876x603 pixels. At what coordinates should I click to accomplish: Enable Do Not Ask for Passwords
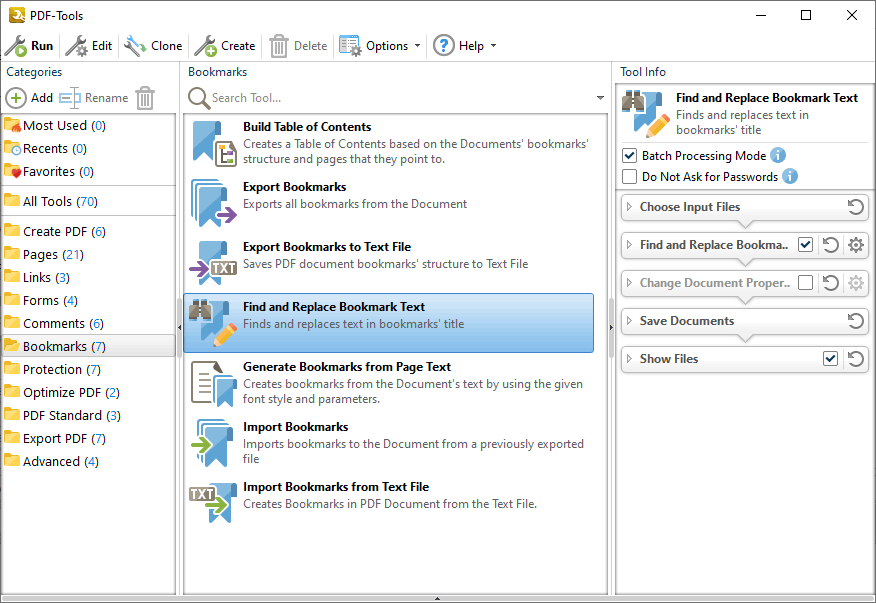pyautogui.click(x=629, y=177)
